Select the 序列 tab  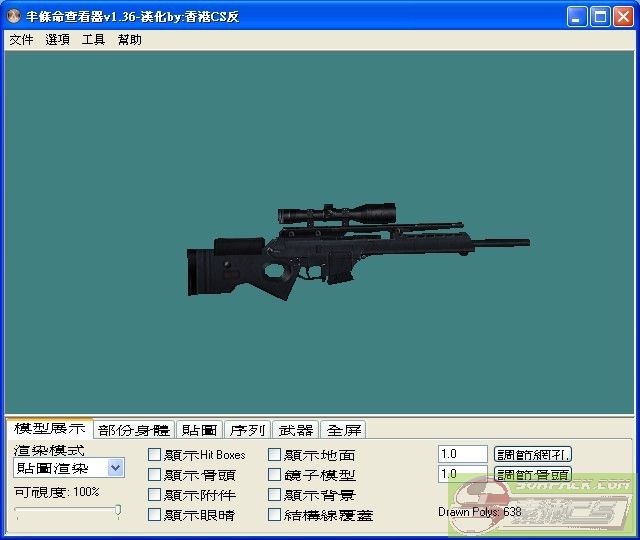pyautogui.click(x=247, y=430)
